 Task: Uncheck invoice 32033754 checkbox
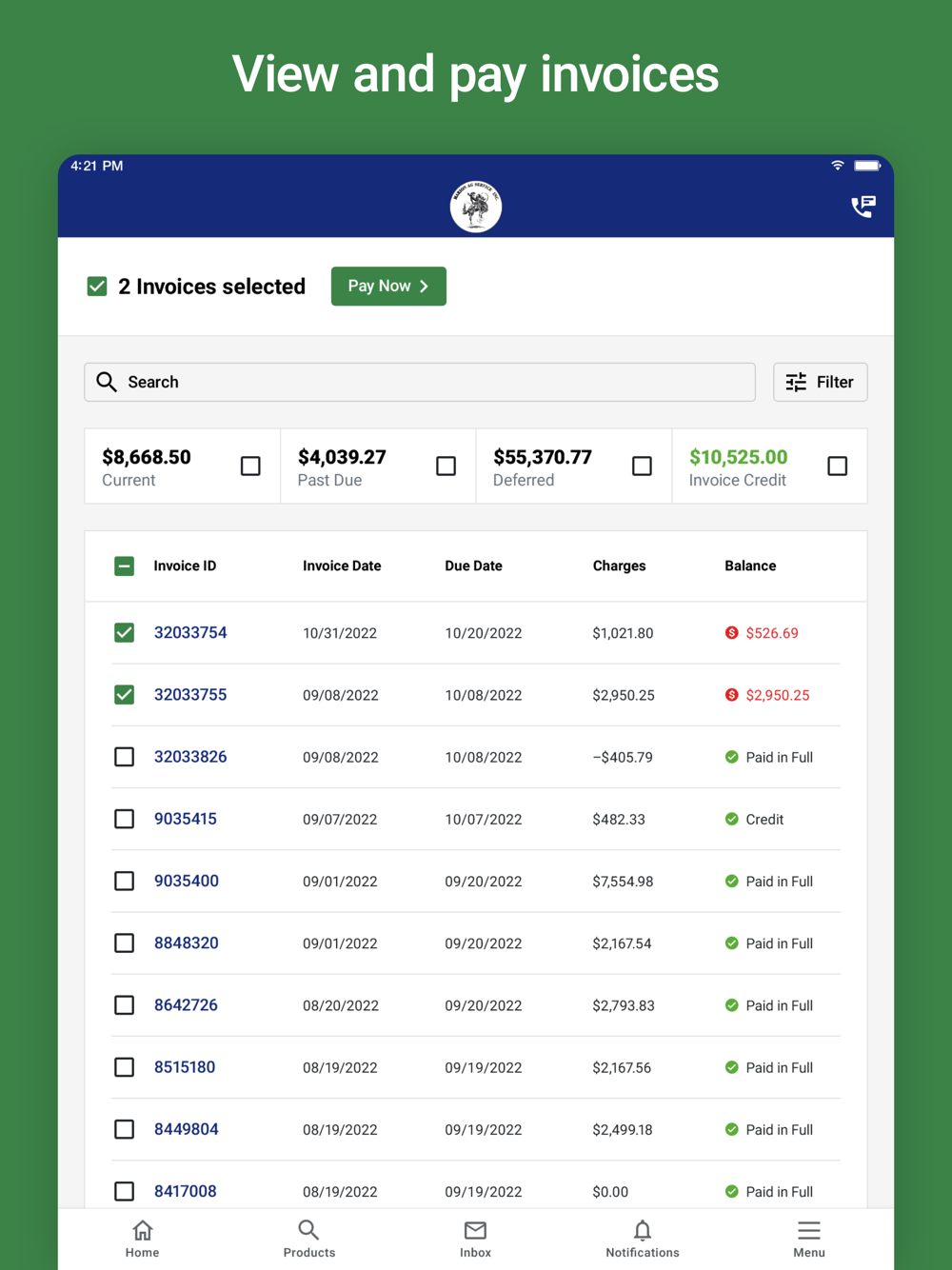click(x=124, y=633)
